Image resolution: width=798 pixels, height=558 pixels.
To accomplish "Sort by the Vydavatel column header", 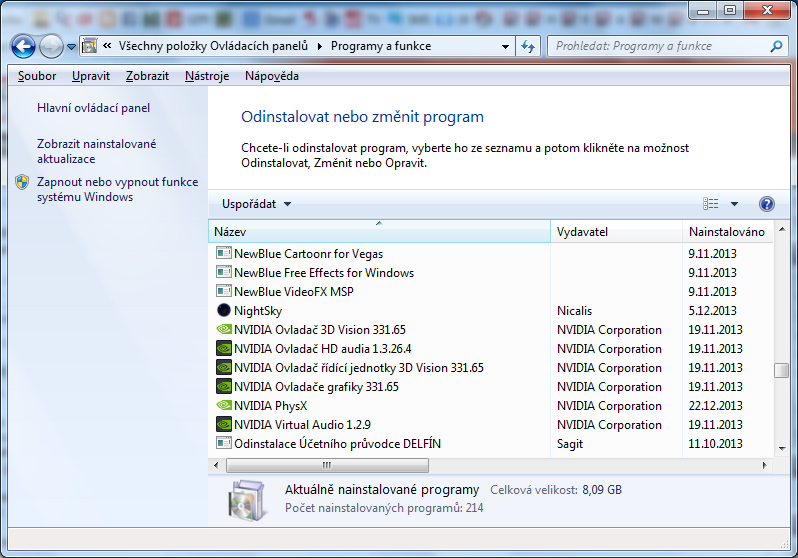I will [616, 232].
